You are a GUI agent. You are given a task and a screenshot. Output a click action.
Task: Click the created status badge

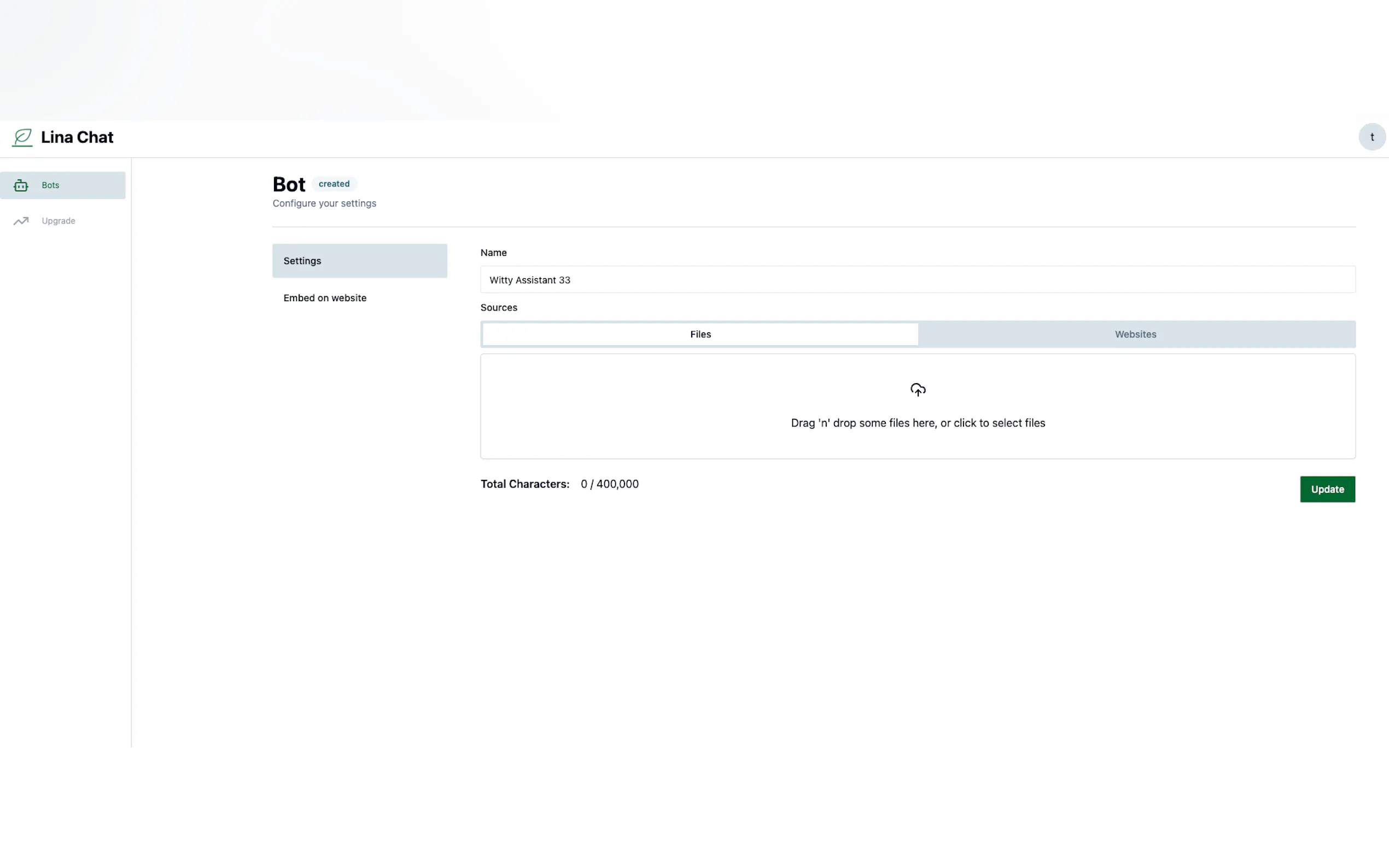pyautogui.click(x=334, y=184)
